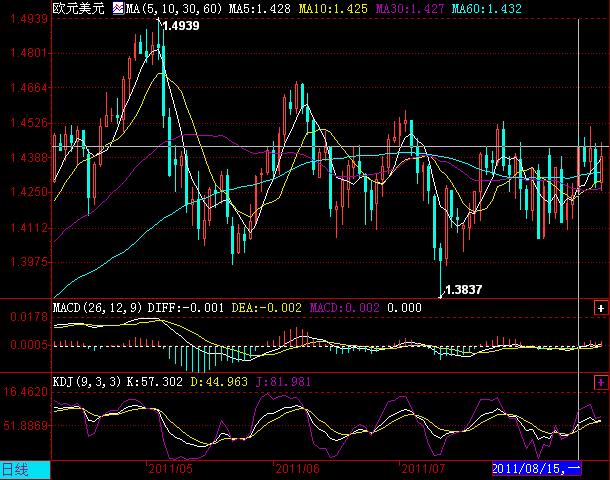The width and height of the screenshot is (610, 480).
Task: Click the 欧元美元 currency pair title
Action: (79, 8)
